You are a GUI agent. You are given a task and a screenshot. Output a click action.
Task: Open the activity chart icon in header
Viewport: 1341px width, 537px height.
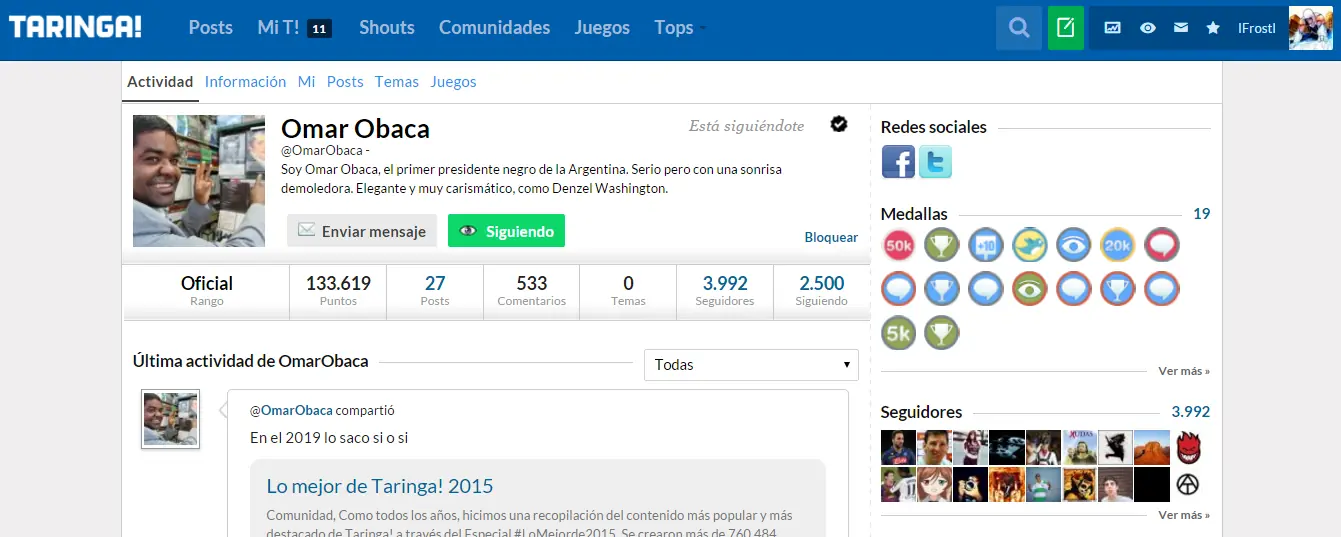click(1112, 28)
